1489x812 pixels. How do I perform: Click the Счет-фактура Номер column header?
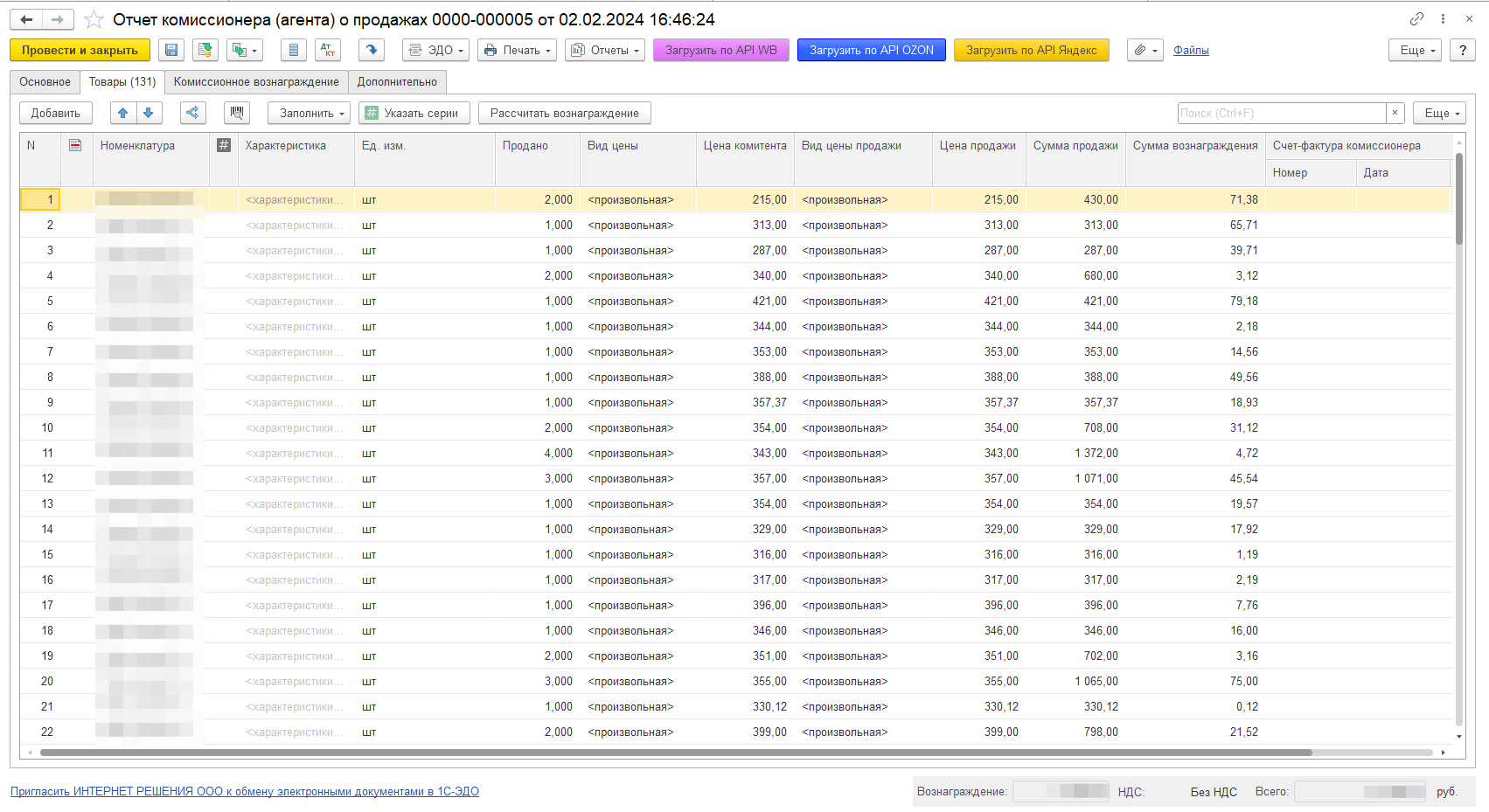(1311, 173)
